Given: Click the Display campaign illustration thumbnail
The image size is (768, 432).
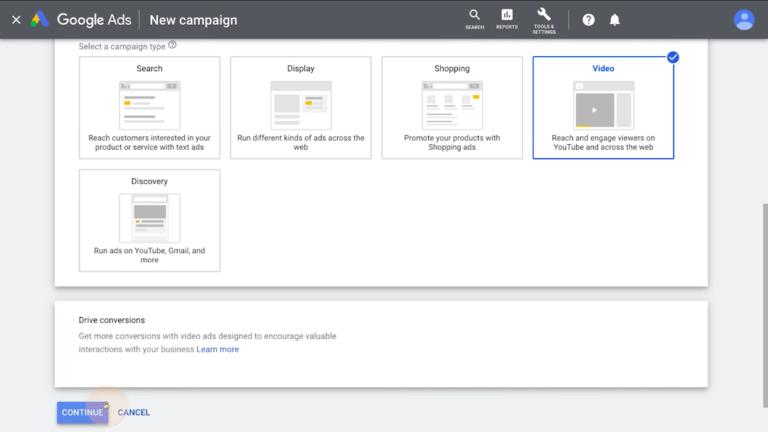Looking at the screenshot, I should click(x=301, y=105).
